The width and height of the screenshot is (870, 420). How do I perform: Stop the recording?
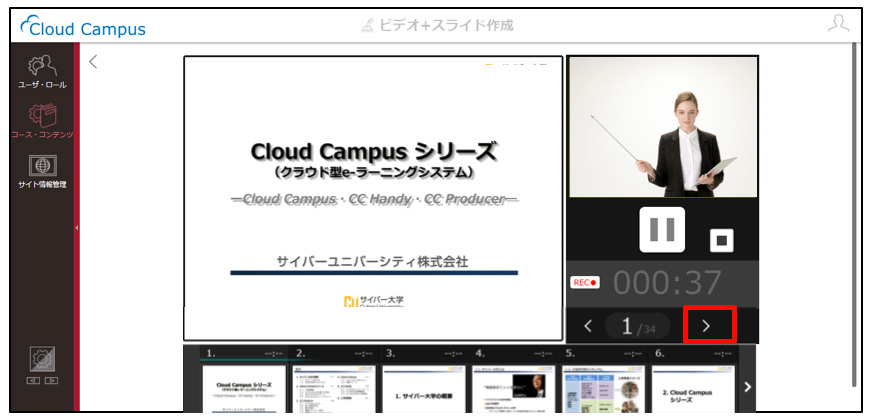(722, 240)
